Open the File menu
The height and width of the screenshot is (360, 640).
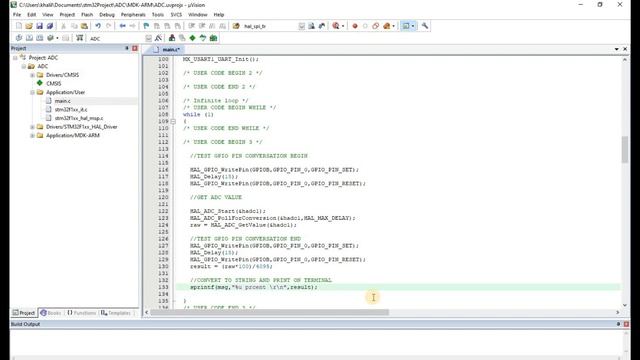(x=17, y=15)
